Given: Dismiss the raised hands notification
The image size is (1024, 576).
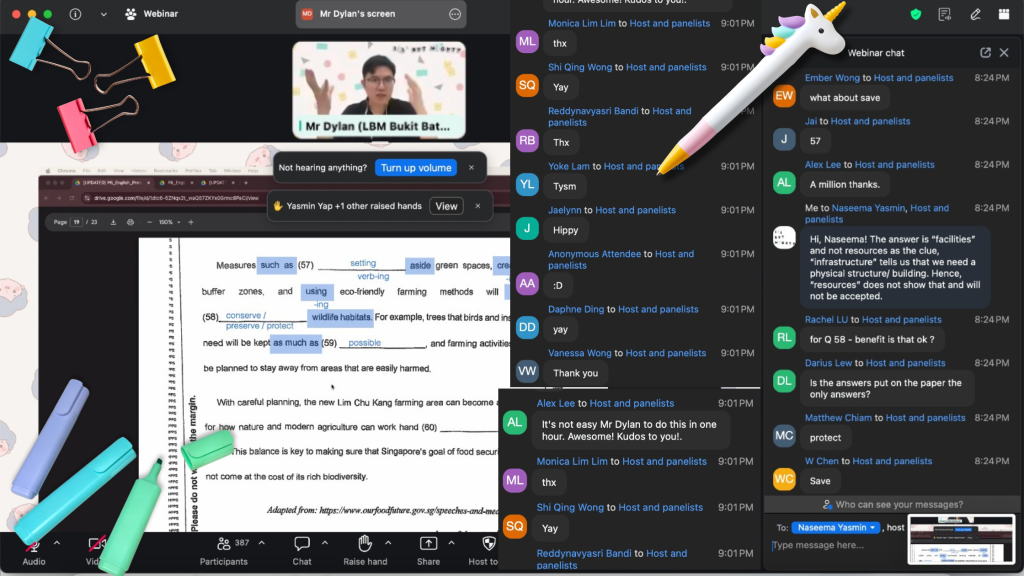Looking at the screenshot, I should [477, 206].
